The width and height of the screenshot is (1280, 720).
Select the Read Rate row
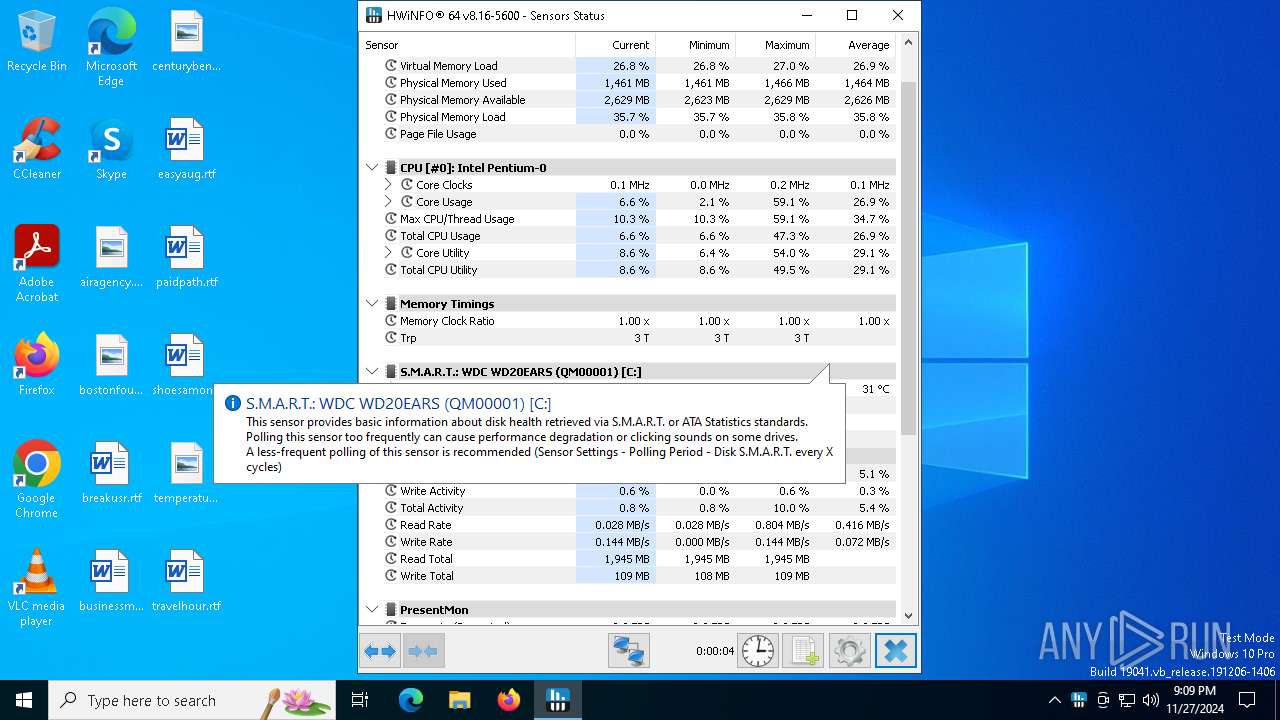click(x=628, y=525)
